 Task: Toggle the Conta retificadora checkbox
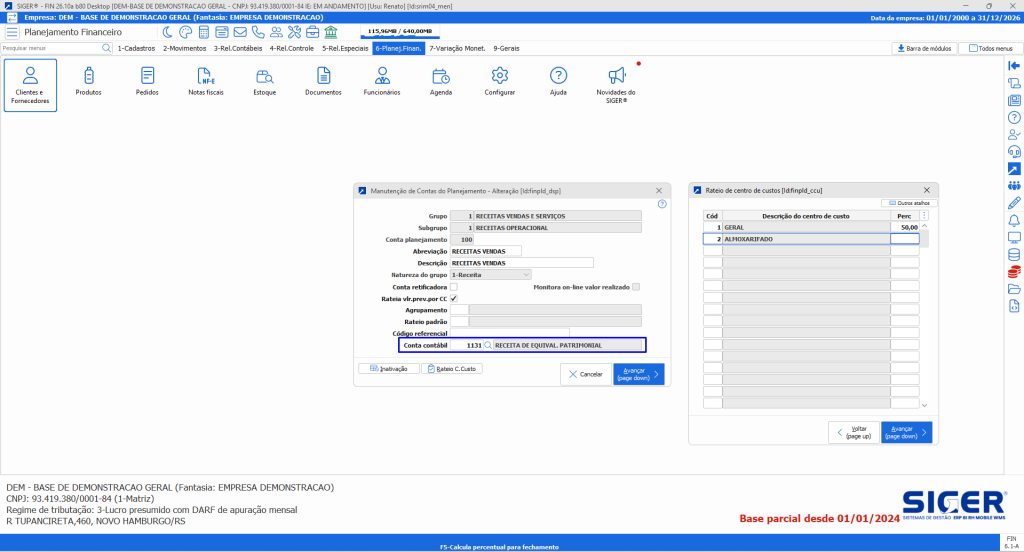454,287
